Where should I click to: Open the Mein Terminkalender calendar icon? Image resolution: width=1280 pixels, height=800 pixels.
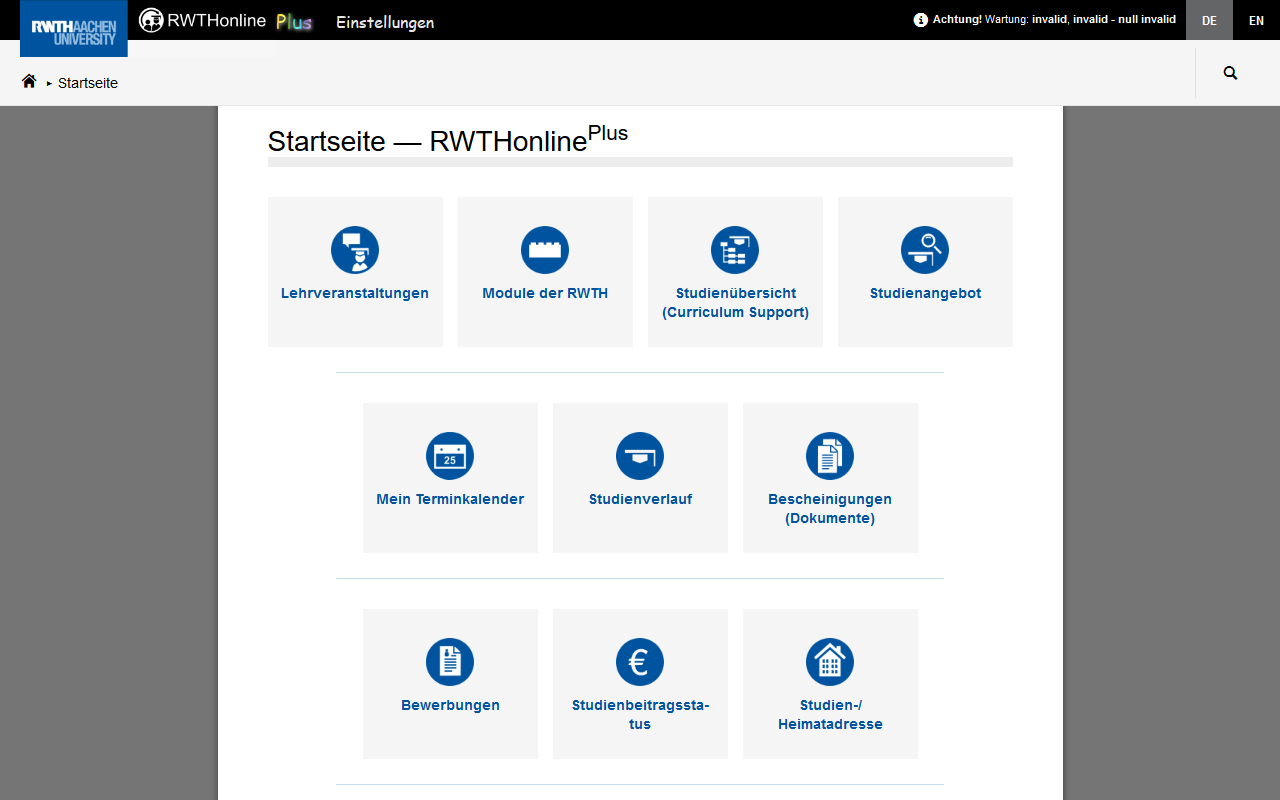(x=450, y=456)
